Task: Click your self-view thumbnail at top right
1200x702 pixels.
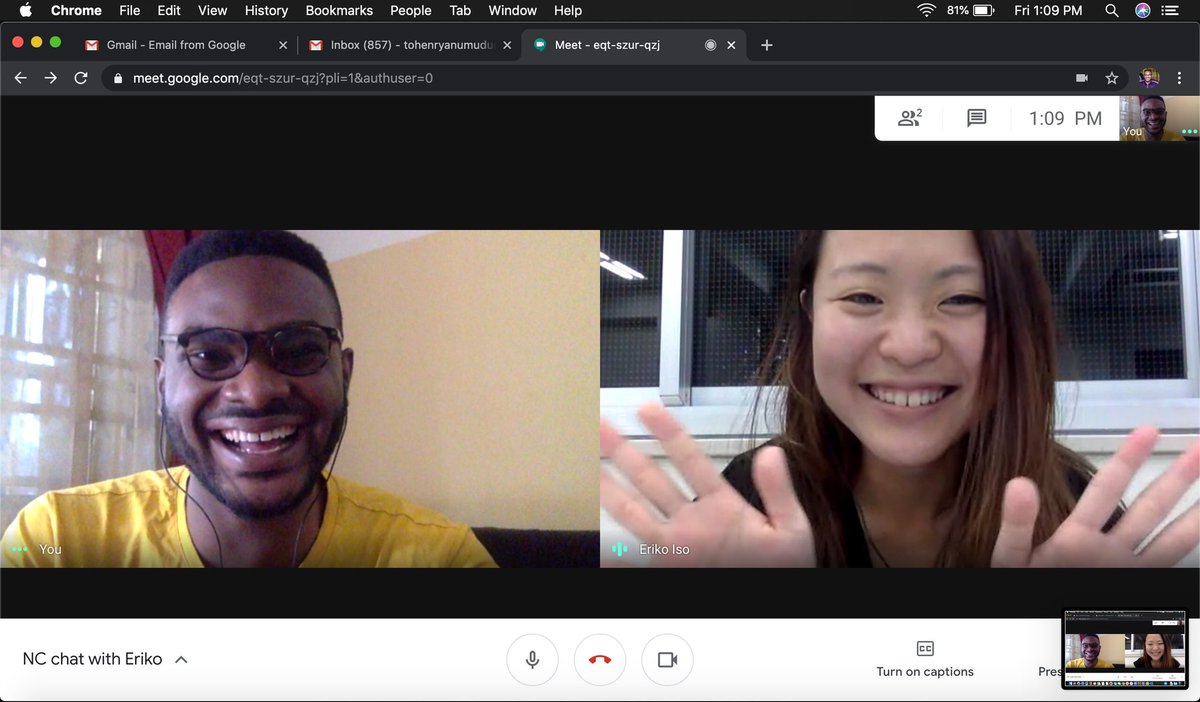Action: 1159,118
